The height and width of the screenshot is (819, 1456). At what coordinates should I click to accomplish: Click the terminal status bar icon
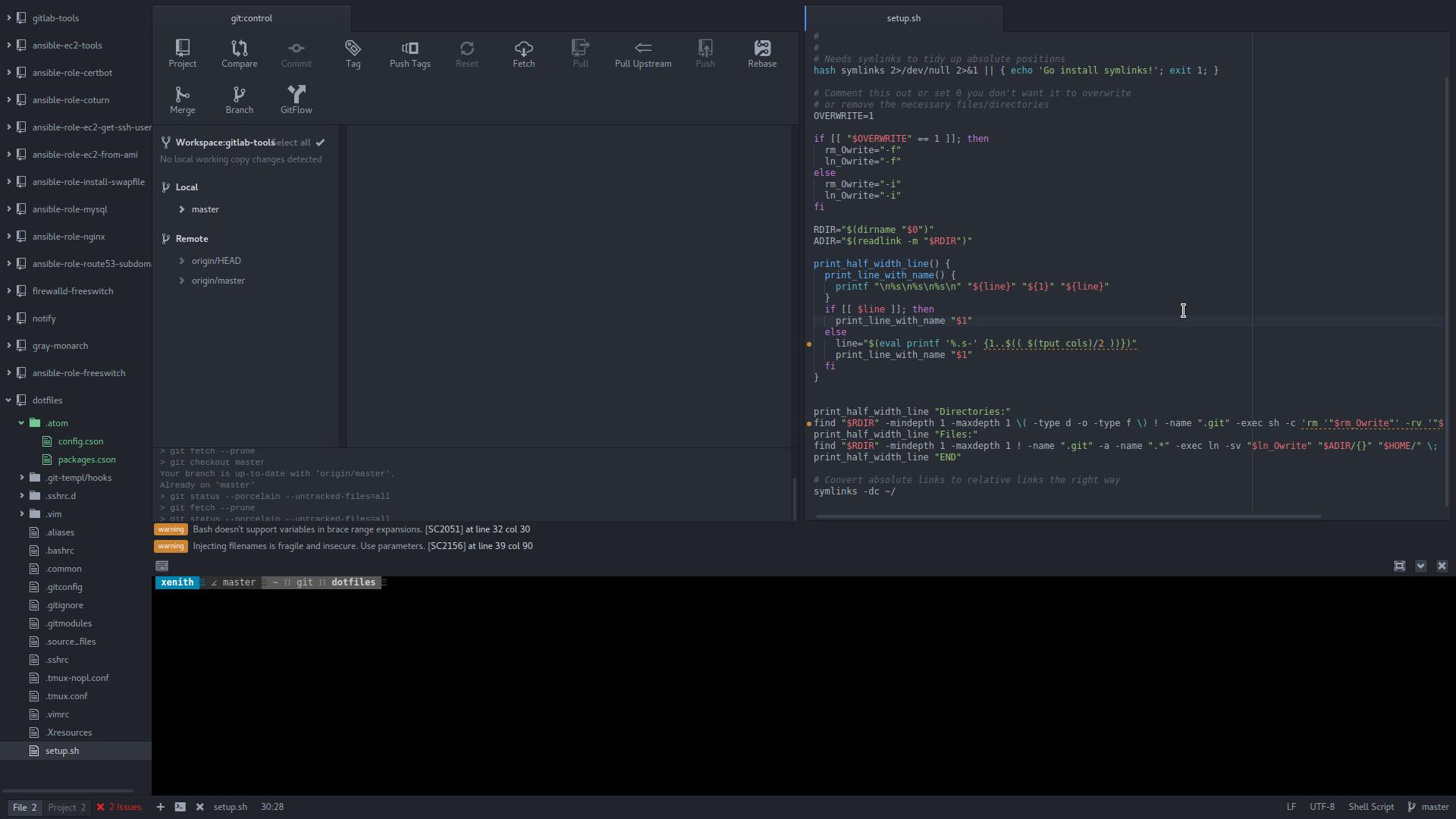pyautogui.click(x=180, y=807)
